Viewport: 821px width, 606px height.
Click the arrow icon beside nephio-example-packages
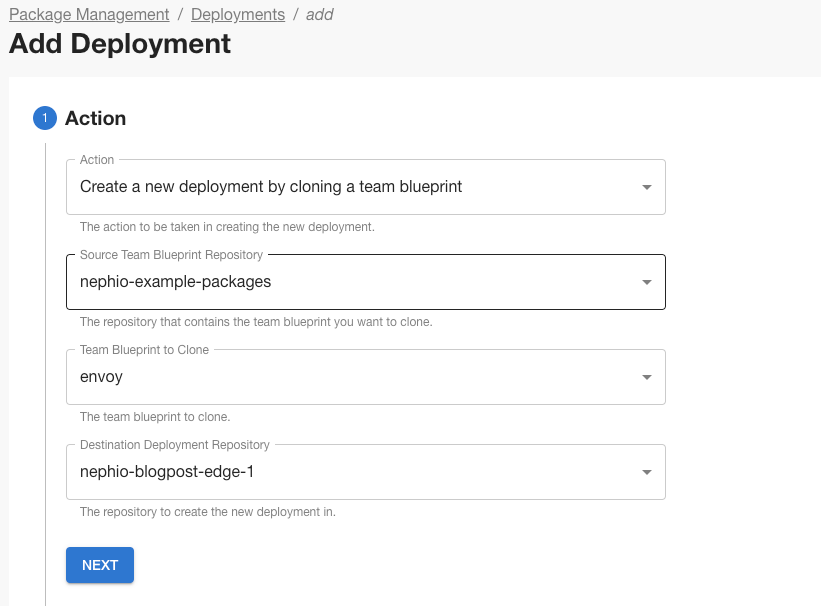(646, 282)
